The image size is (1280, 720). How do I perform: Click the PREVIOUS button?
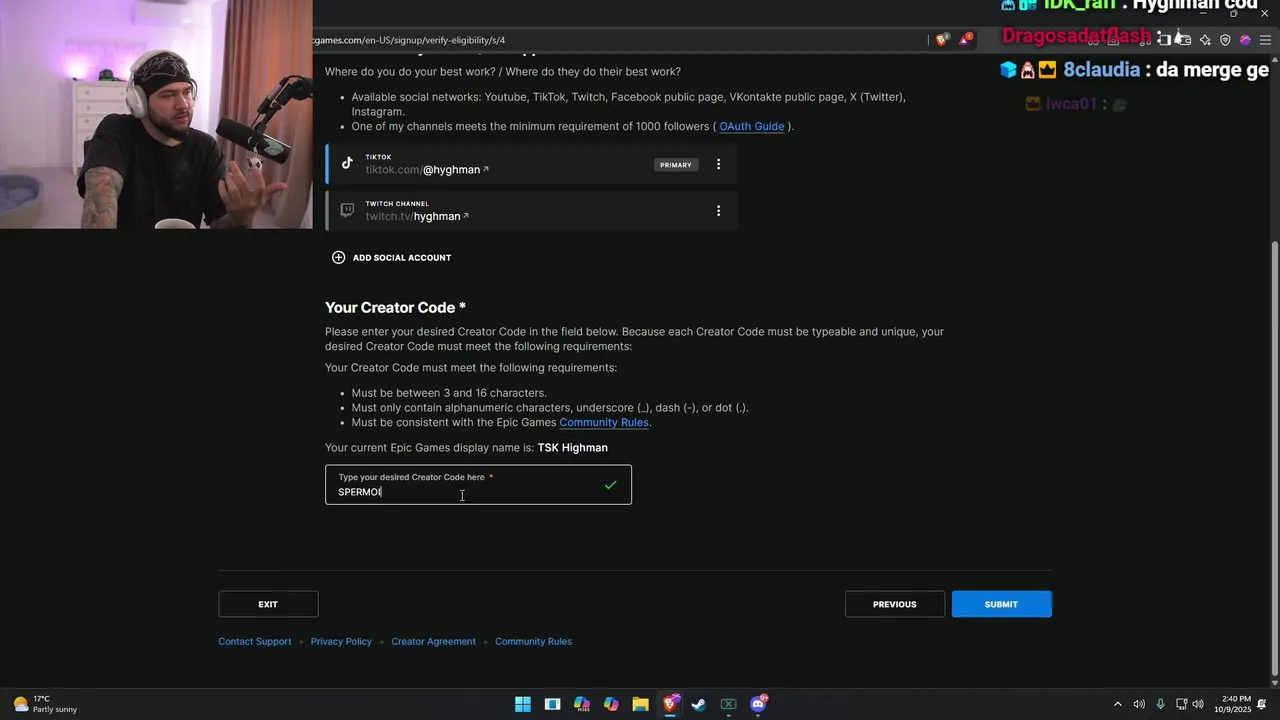[x=895, y=604]
